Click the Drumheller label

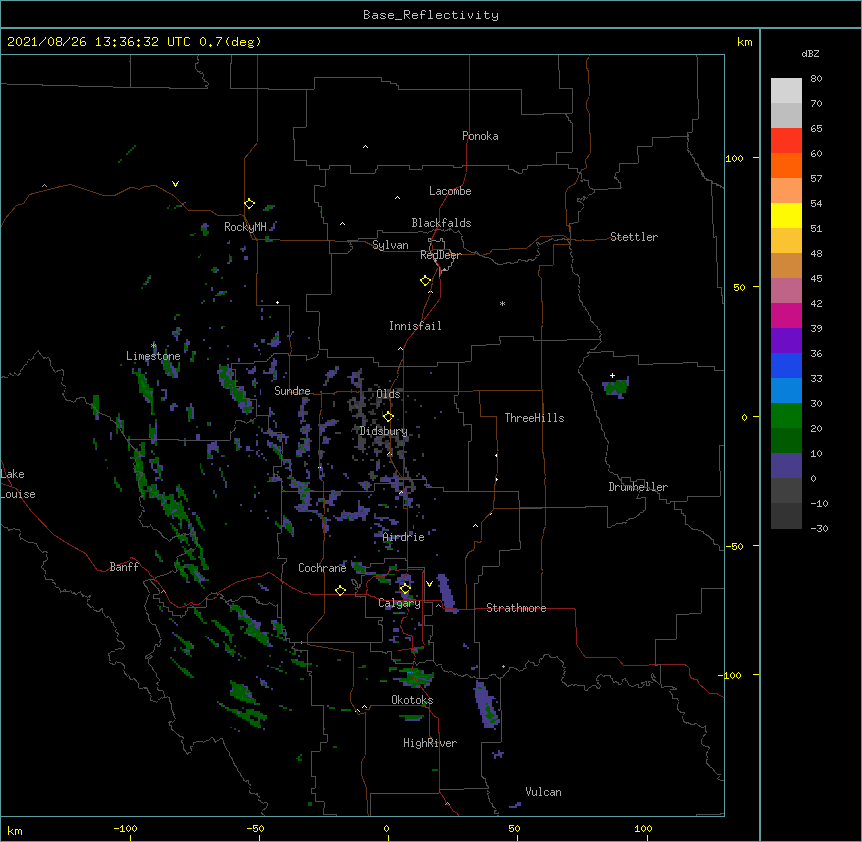click(638, 487)
